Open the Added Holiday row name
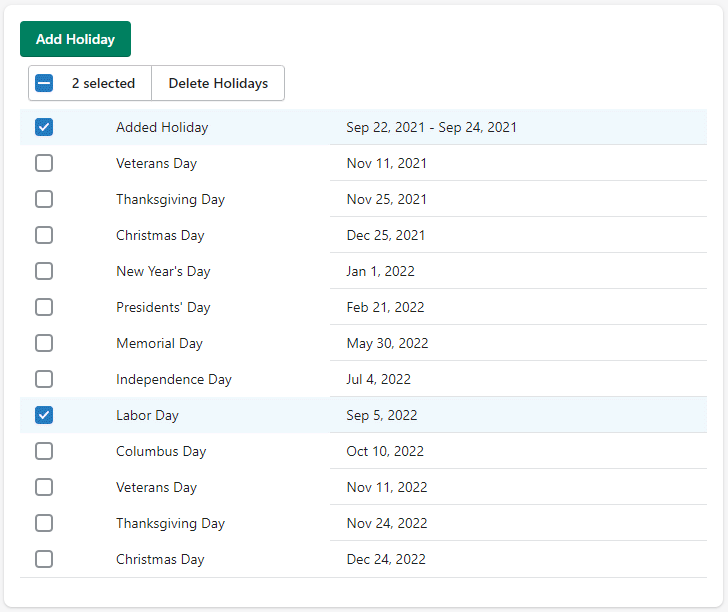Viewport: 728px width, 612px height. click(x=162, y=127)
